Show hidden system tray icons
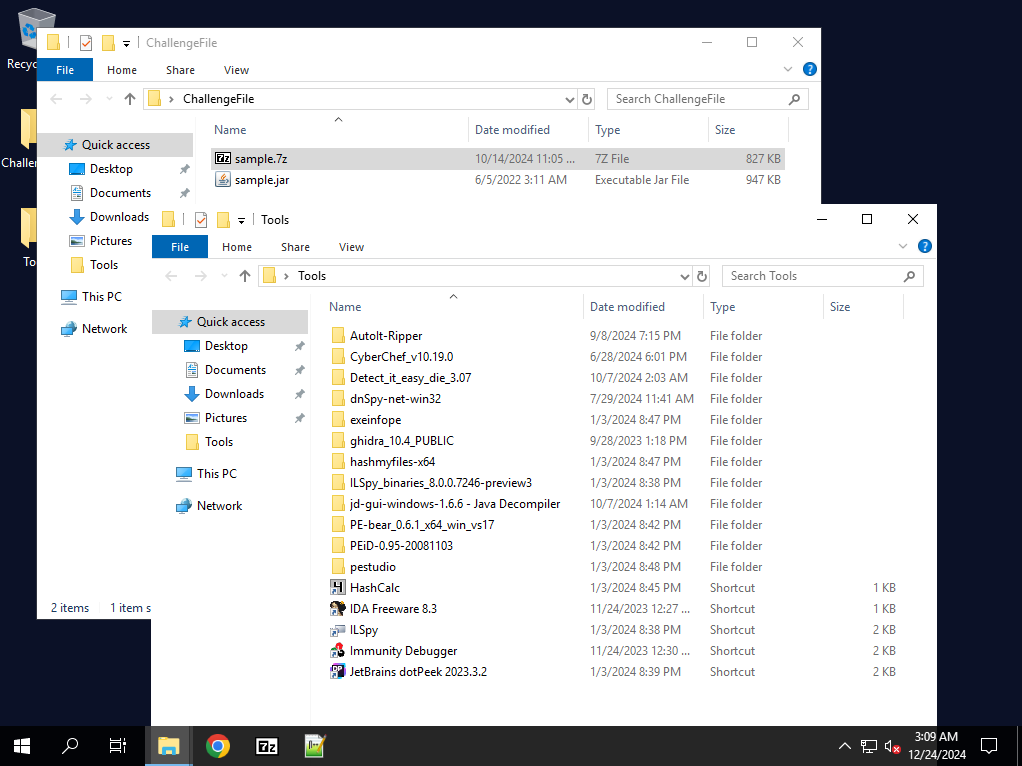1022x766 pixels. [x=844, y=746]
